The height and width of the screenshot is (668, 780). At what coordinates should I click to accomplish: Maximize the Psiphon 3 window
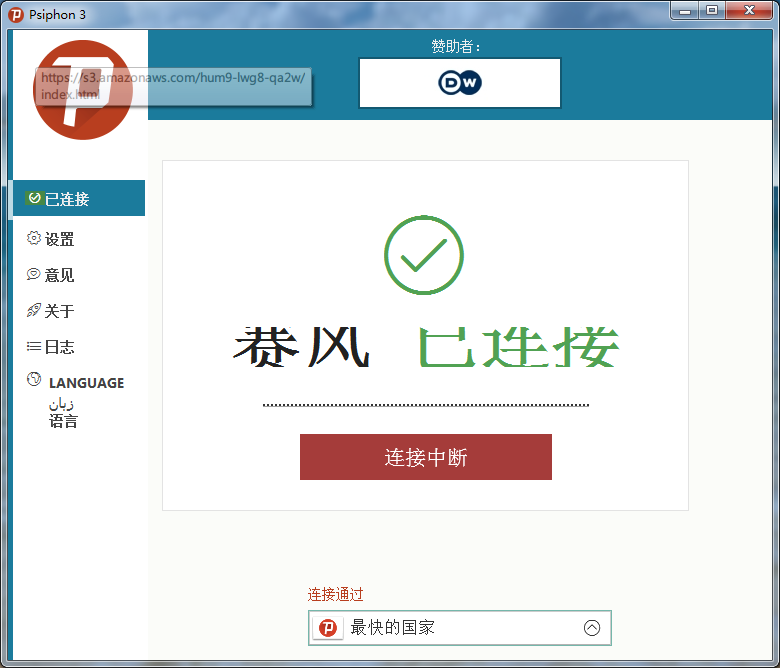pyautogui.click(x=712, y=10)
